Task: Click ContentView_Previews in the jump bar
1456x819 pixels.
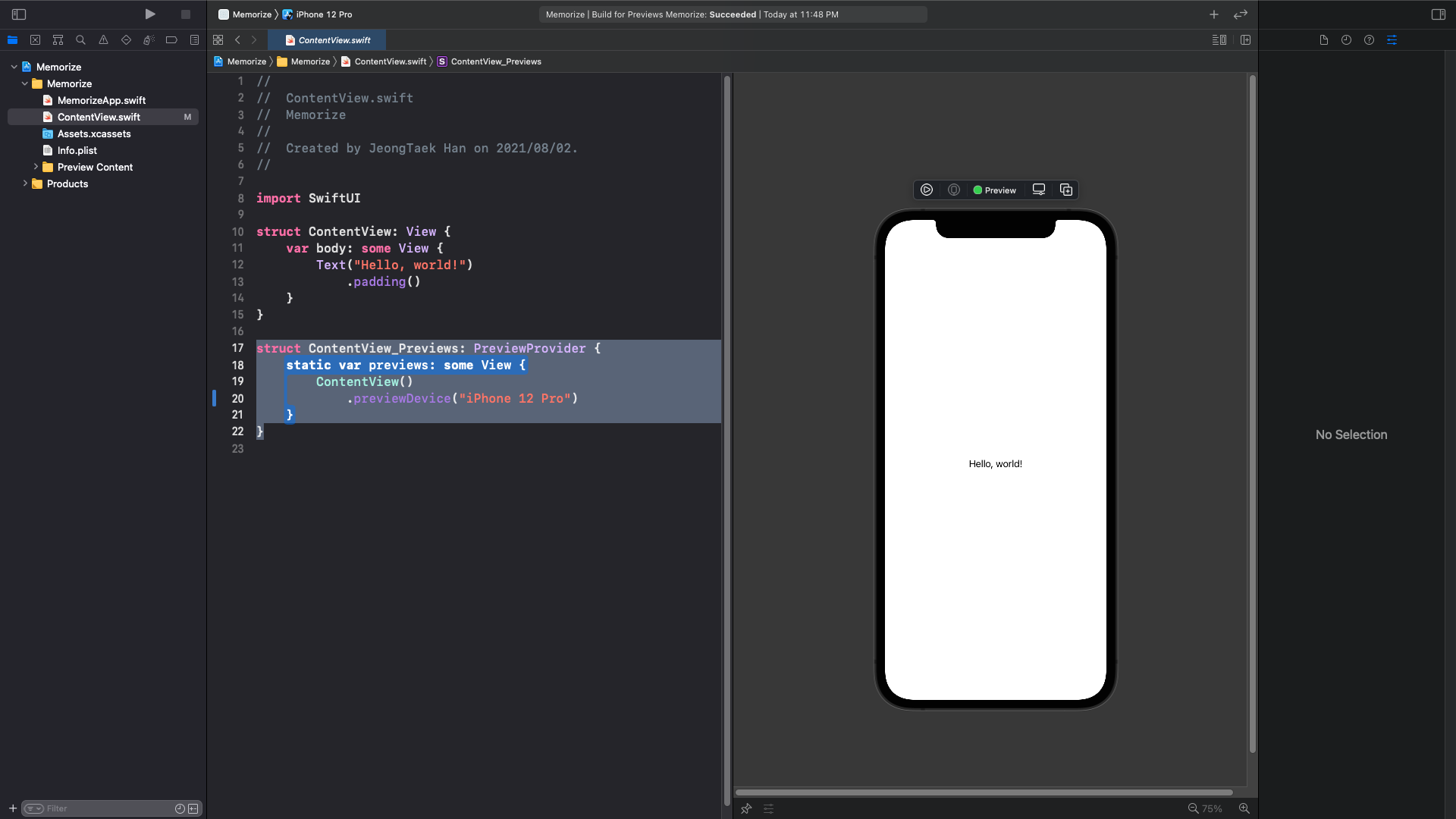Action: [x=495, y=61]
